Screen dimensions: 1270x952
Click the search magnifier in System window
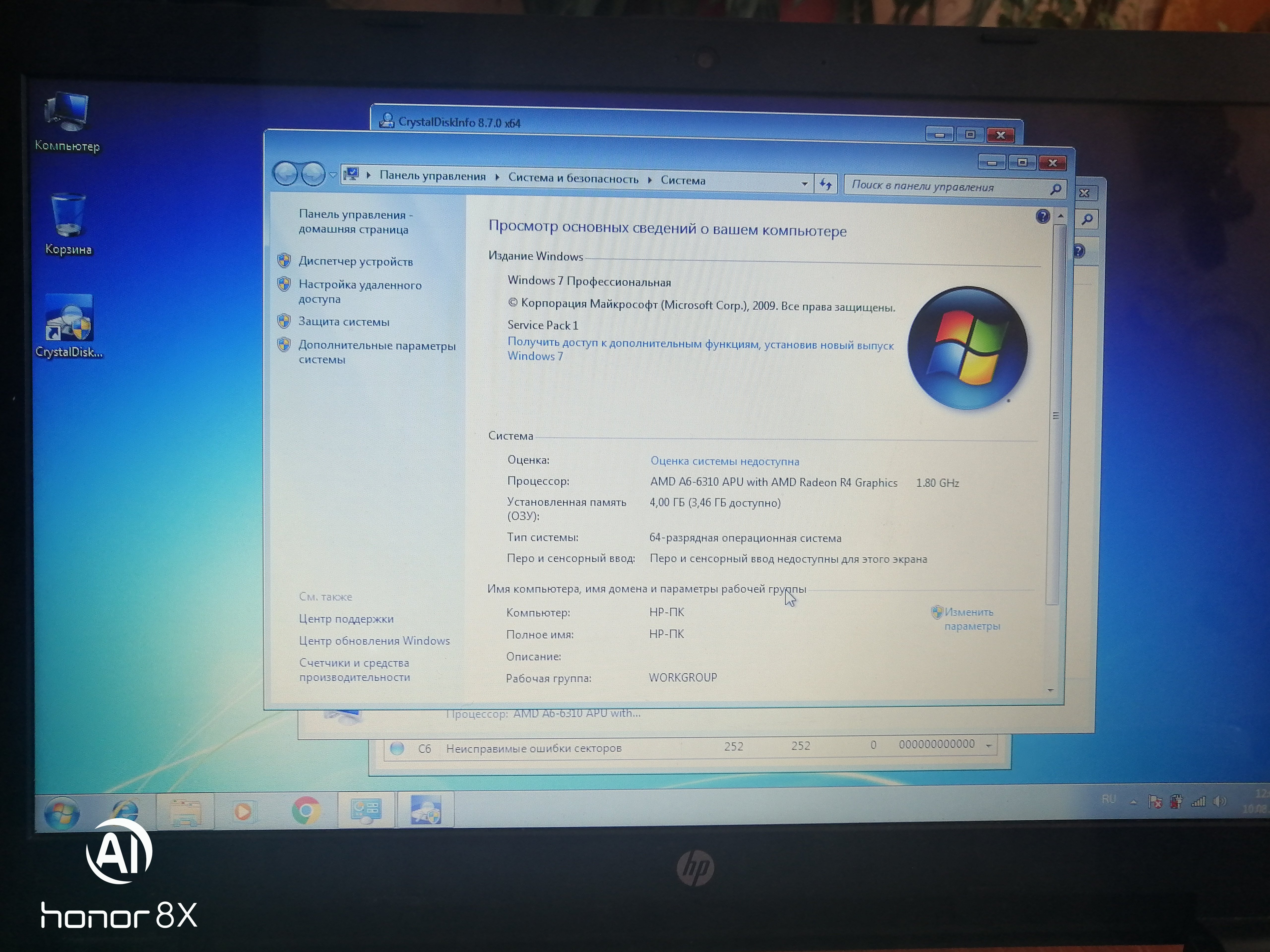tap(1055, 189)
